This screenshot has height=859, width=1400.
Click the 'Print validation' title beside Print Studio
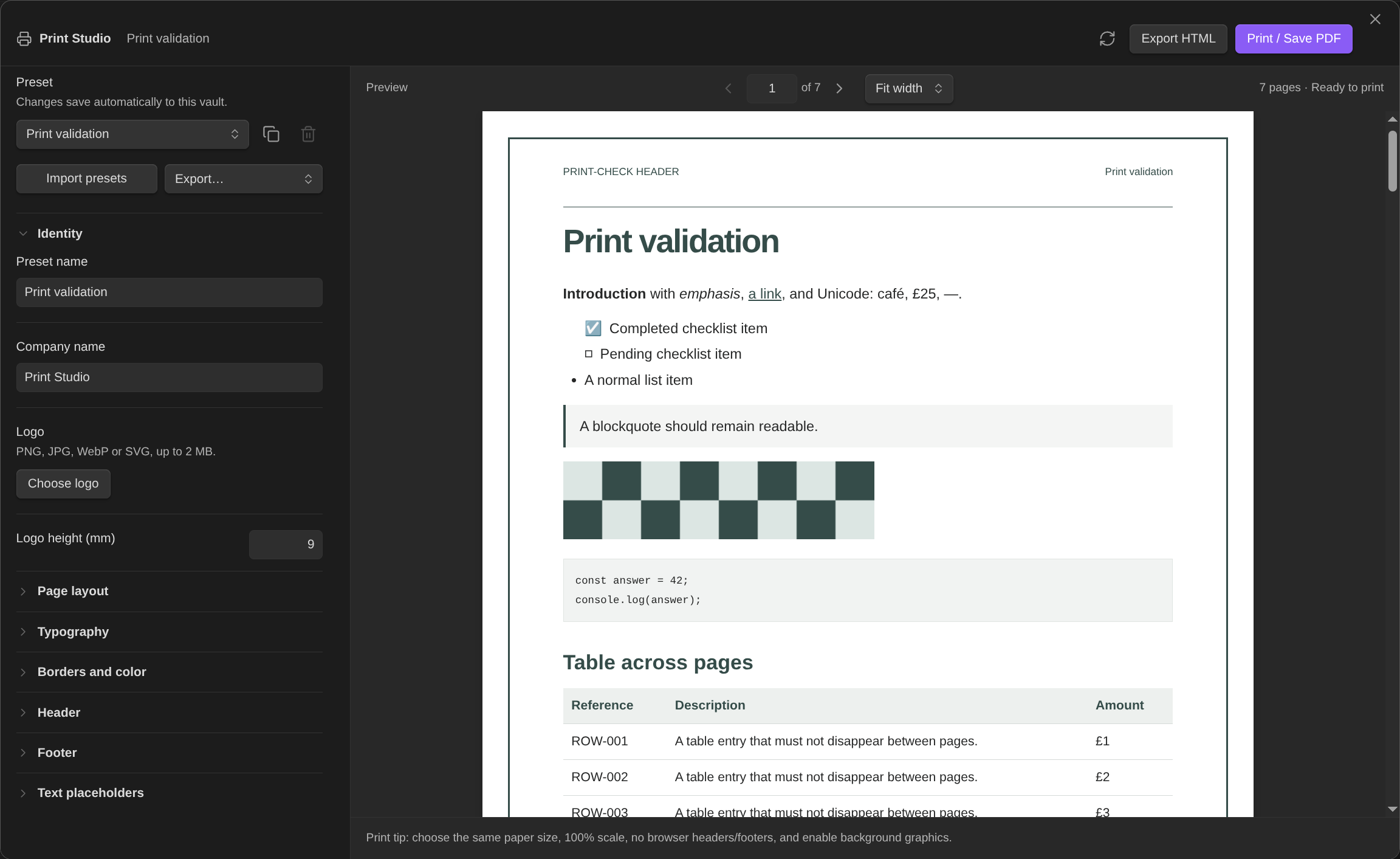pyautogui.click(x=168, y=39)
